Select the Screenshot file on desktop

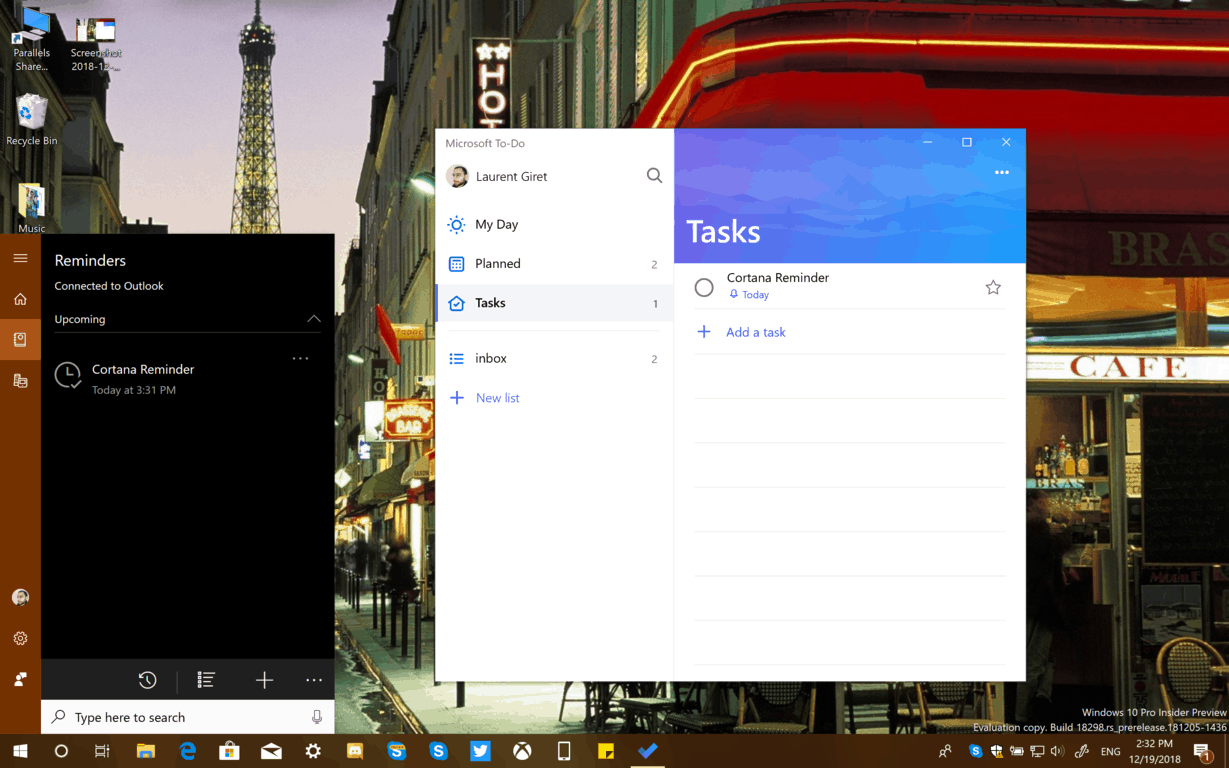[x=96, y=45]
